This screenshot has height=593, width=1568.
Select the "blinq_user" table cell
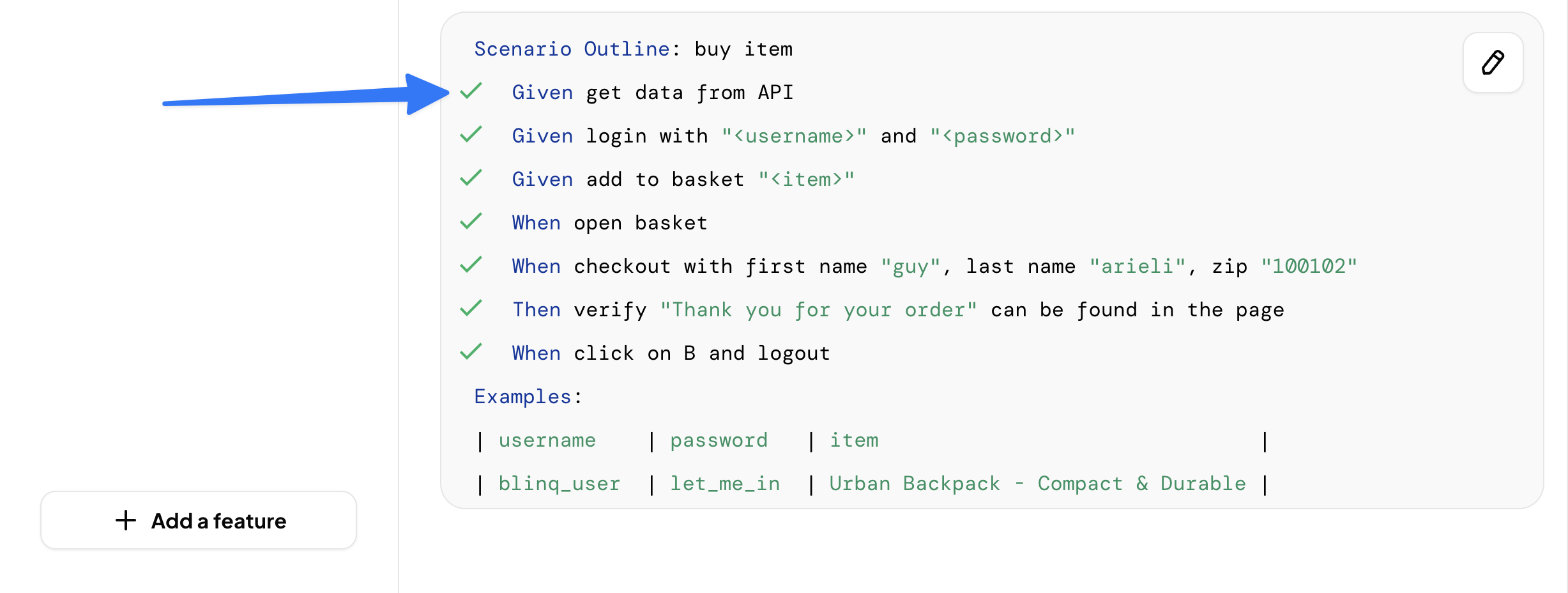pos(559,484)
